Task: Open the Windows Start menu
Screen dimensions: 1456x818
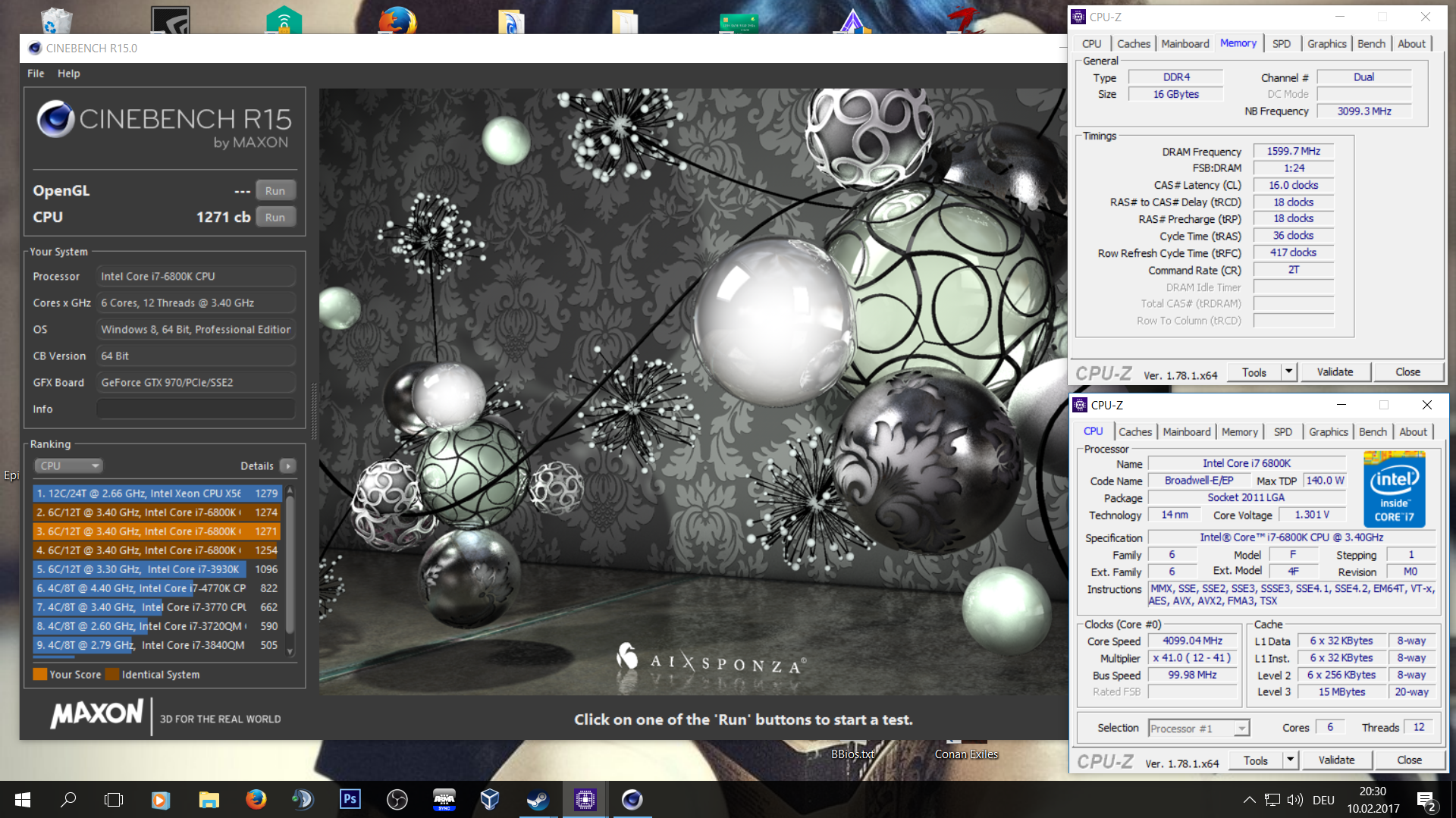Action: (22, 799)
